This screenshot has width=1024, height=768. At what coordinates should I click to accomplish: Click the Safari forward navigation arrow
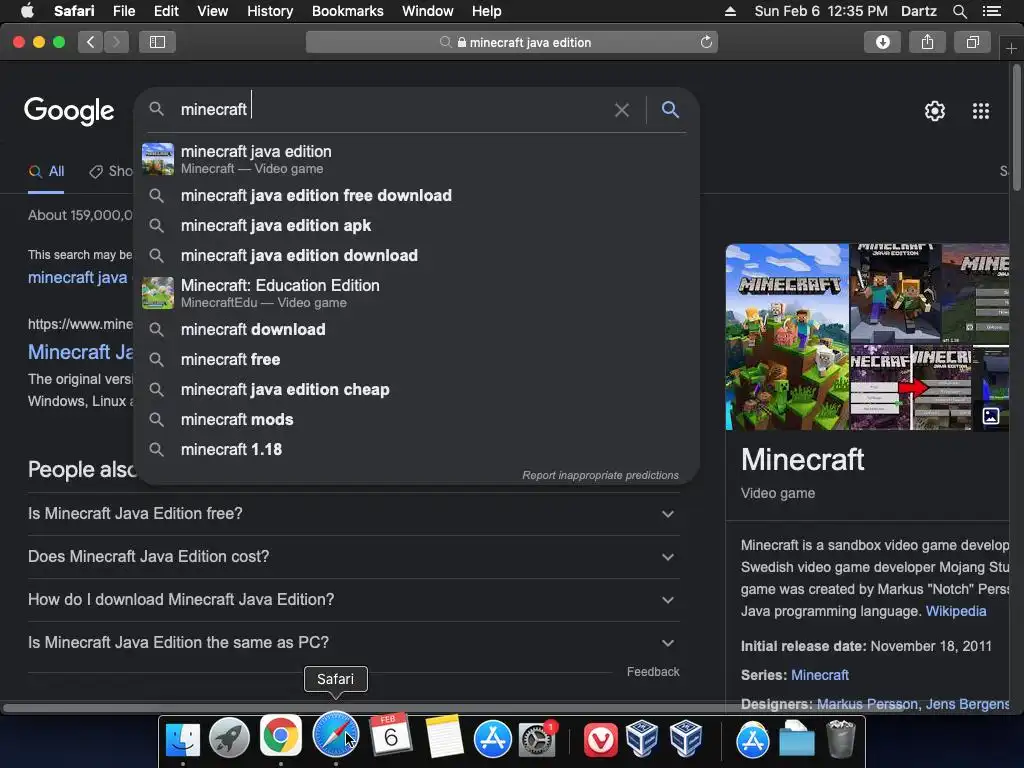[116, 42]
